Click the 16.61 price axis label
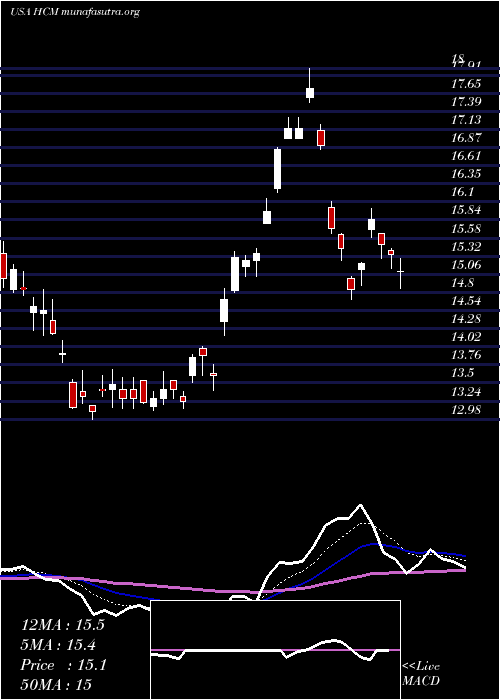 point(466,156)
